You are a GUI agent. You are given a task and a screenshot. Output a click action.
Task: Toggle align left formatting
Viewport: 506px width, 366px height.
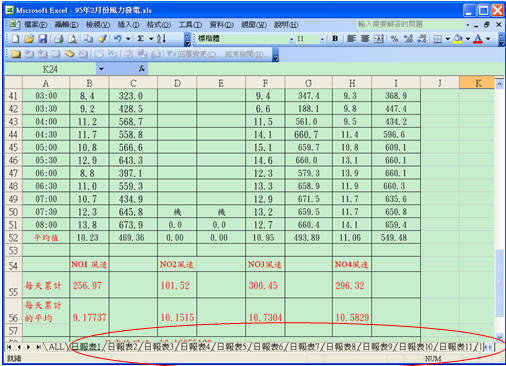click(x=351, y=39)
